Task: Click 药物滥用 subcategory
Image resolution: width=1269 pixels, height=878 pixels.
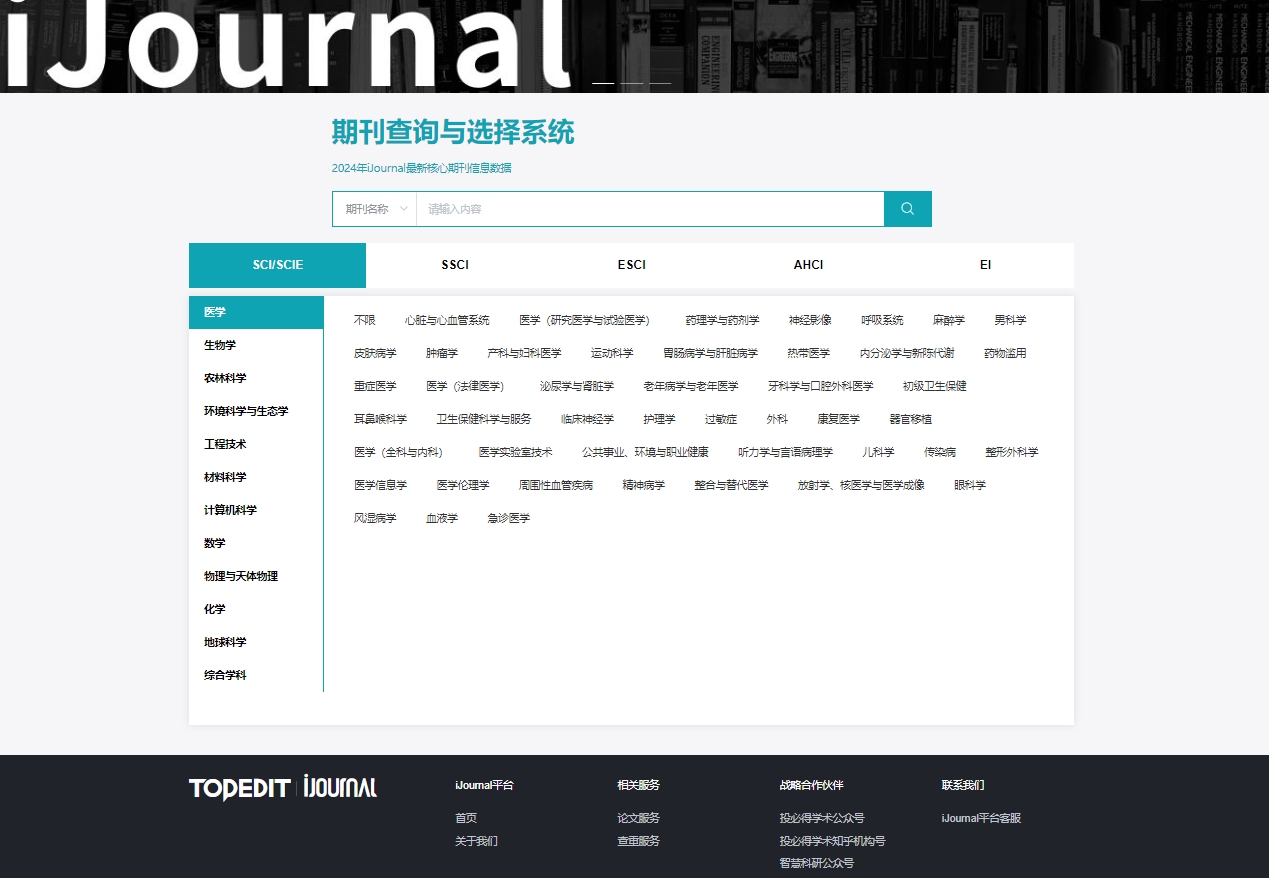Action: pos(1005,353)
